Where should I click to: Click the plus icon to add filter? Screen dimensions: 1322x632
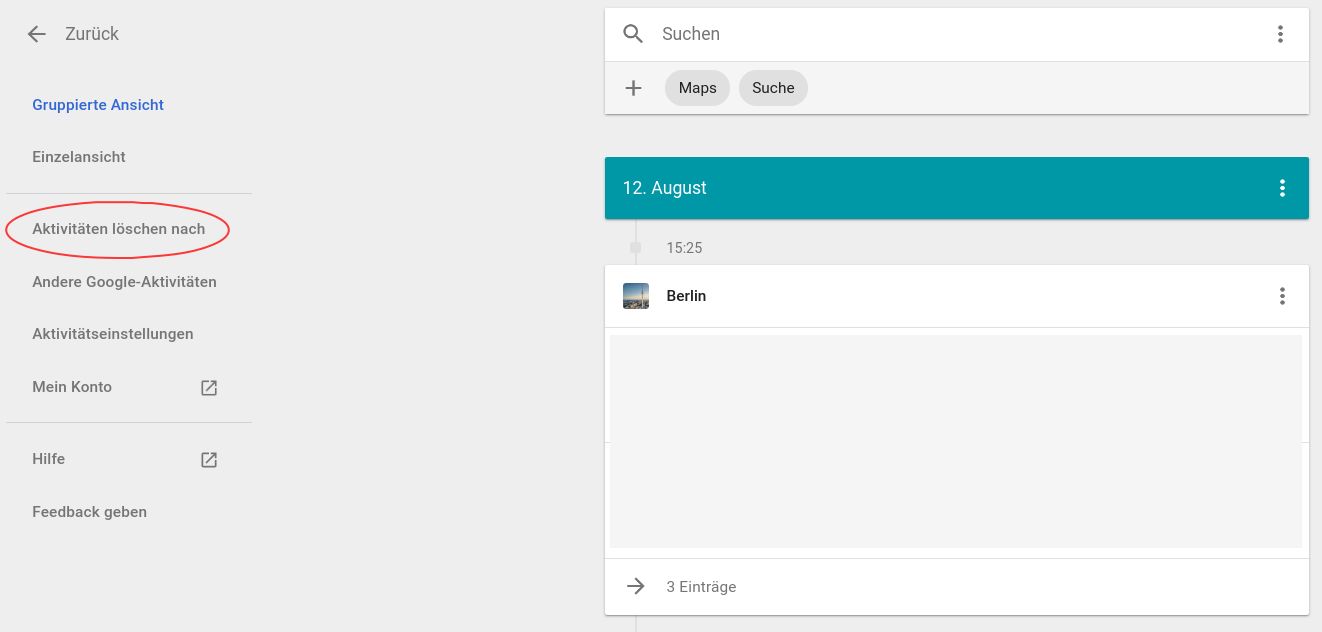point(633,88)
